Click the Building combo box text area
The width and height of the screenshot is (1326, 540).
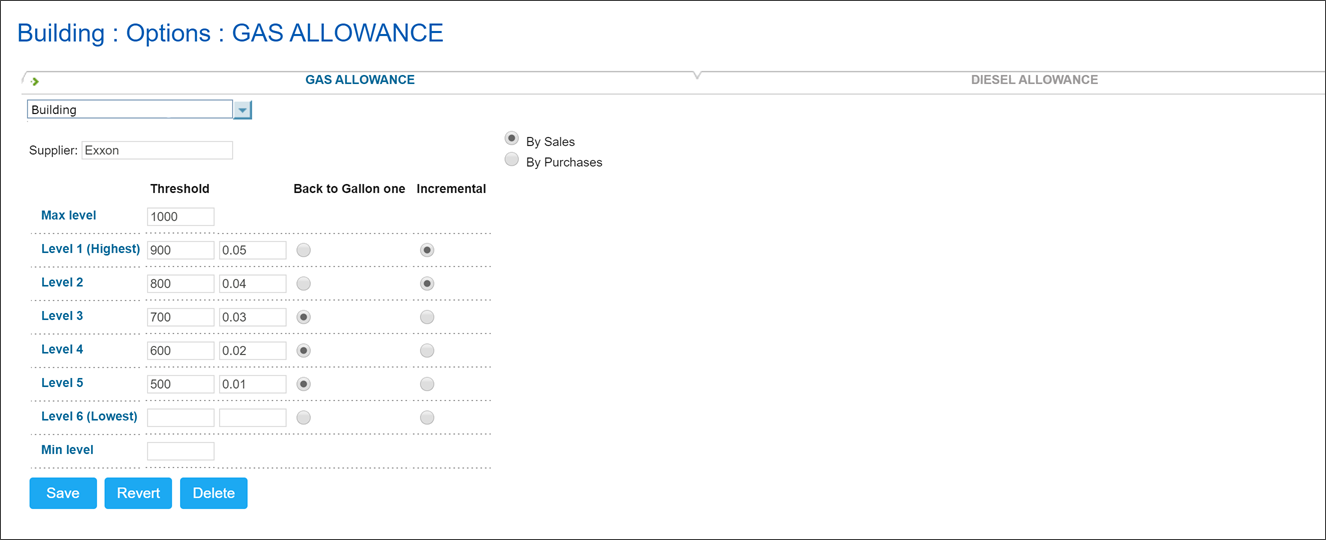(130, 110)
